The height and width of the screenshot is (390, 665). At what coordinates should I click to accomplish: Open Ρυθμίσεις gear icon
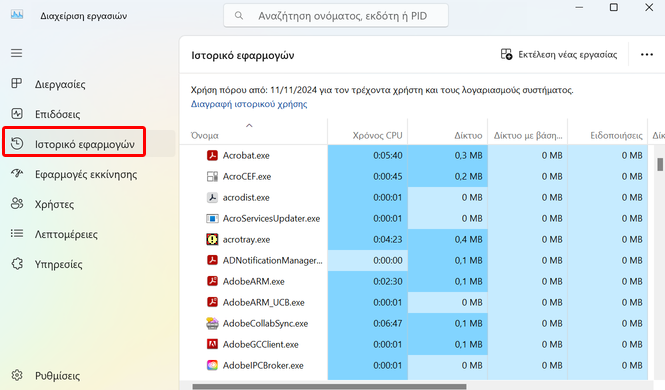(x=17, y=375)
